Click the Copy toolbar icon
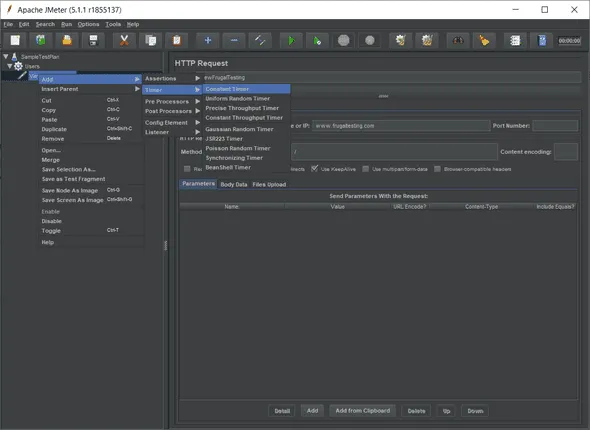The image size is (590, 430). point(151,40)
